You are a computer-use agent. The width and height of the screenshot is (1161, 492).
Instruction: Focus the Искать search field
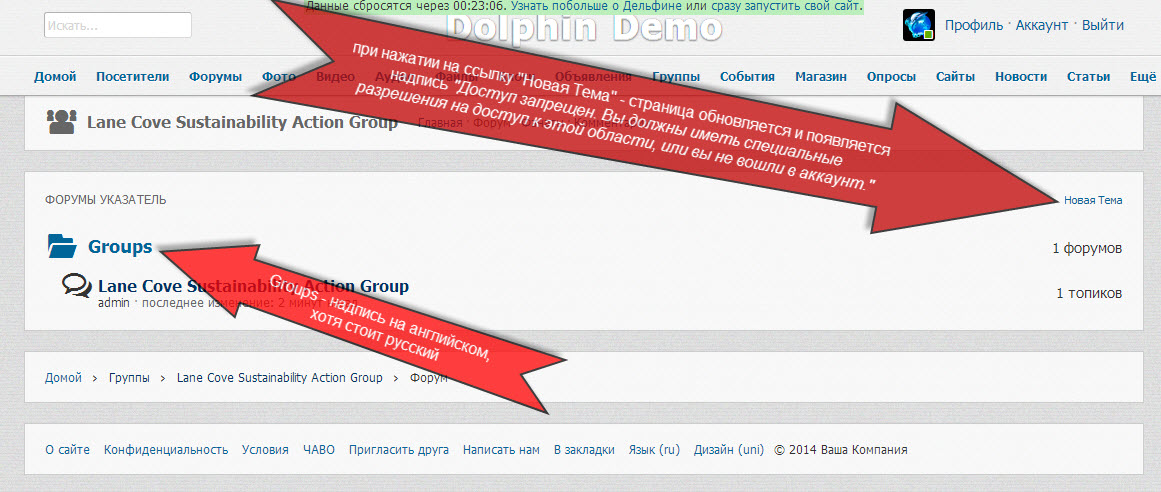[118, 25]
